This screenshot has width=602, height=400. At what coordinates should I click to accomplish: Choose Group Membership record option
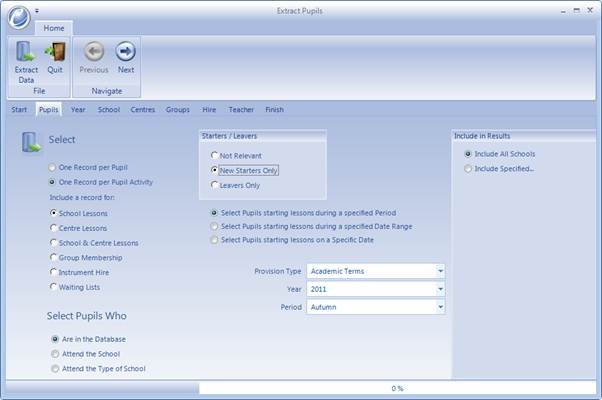86,258
